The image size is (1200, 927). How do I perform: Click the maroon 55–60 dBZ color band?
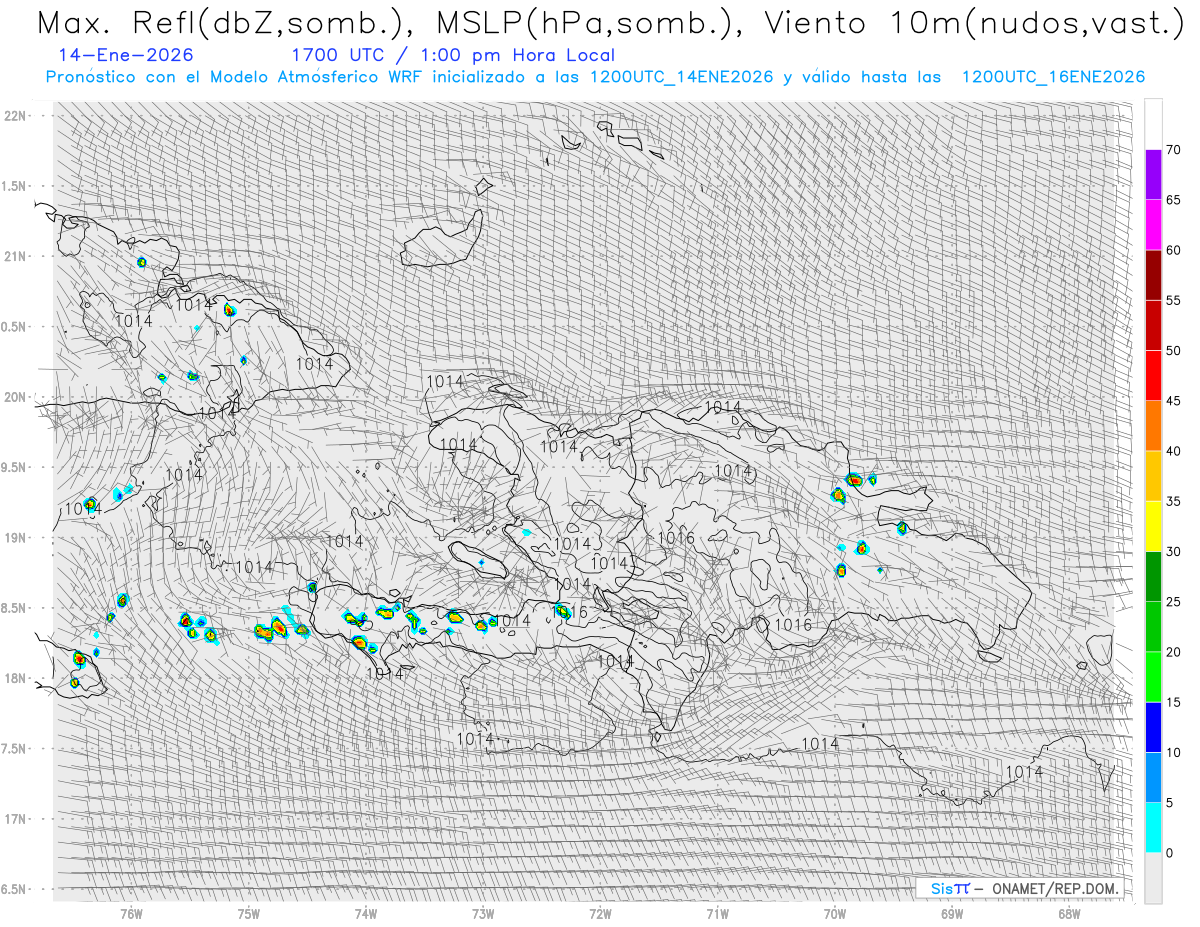click(1153, 275)
